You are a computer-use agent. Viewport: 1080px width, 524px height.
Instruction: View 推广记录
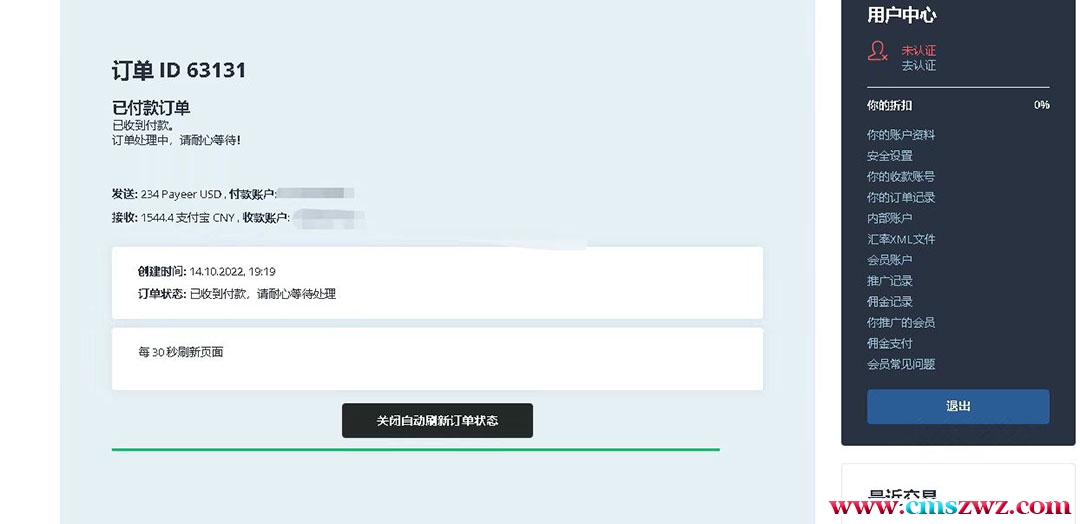[889, 281]
